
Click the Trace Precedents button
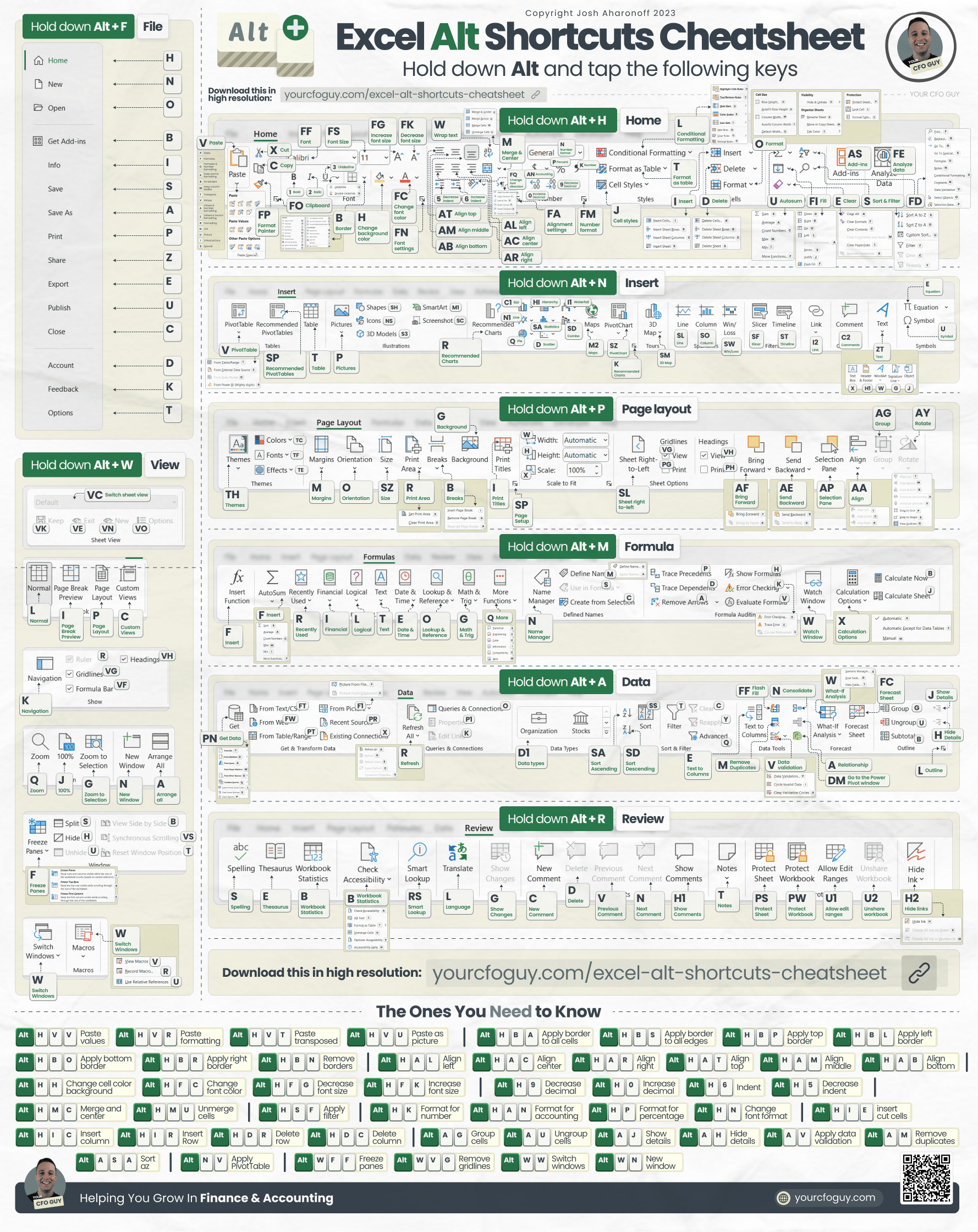(681, 573)
